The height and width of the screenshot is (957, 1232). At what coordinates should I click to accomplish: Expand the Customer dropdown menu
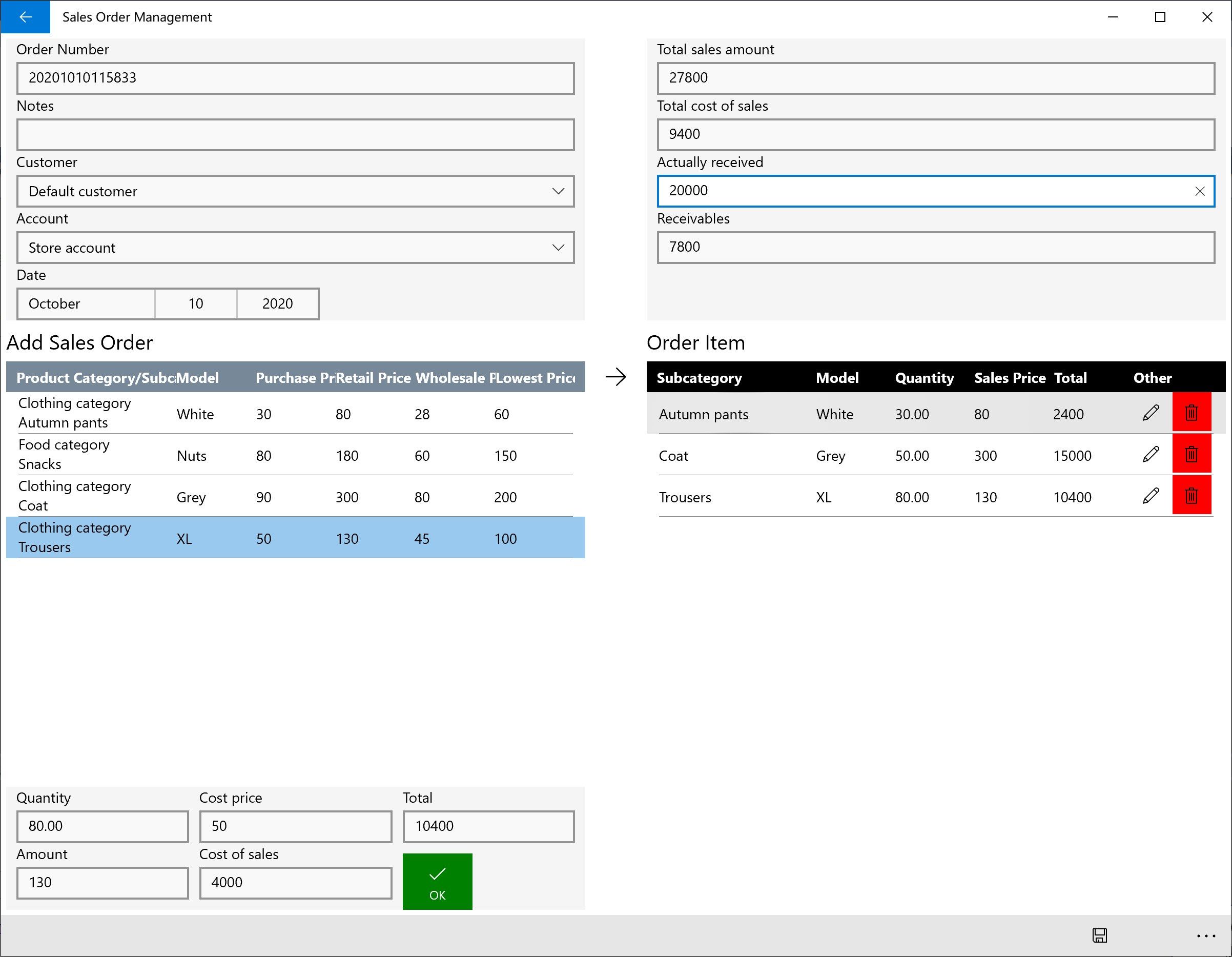click(x=557, y=191)
